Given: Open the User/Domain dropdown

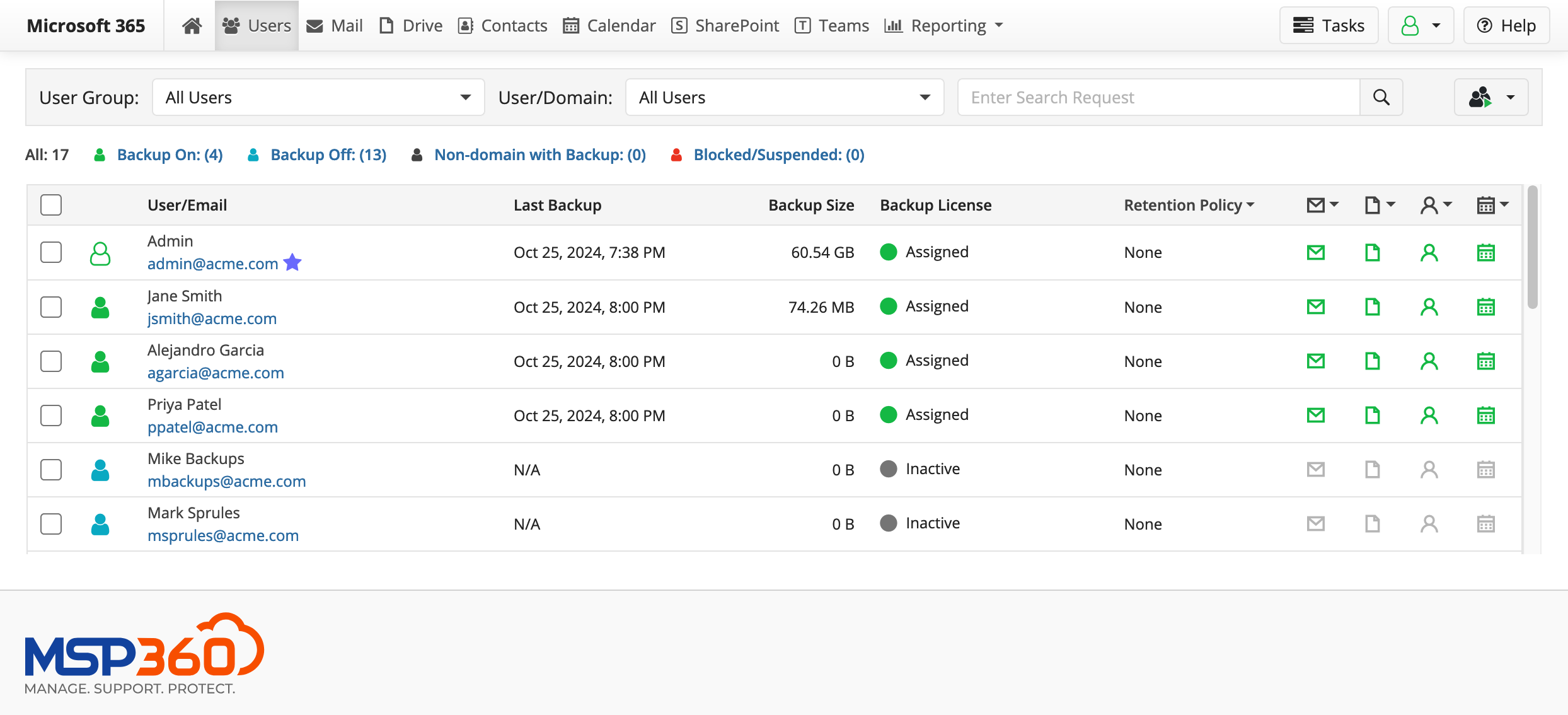Looking at the screenshot, I should point(785,97).
